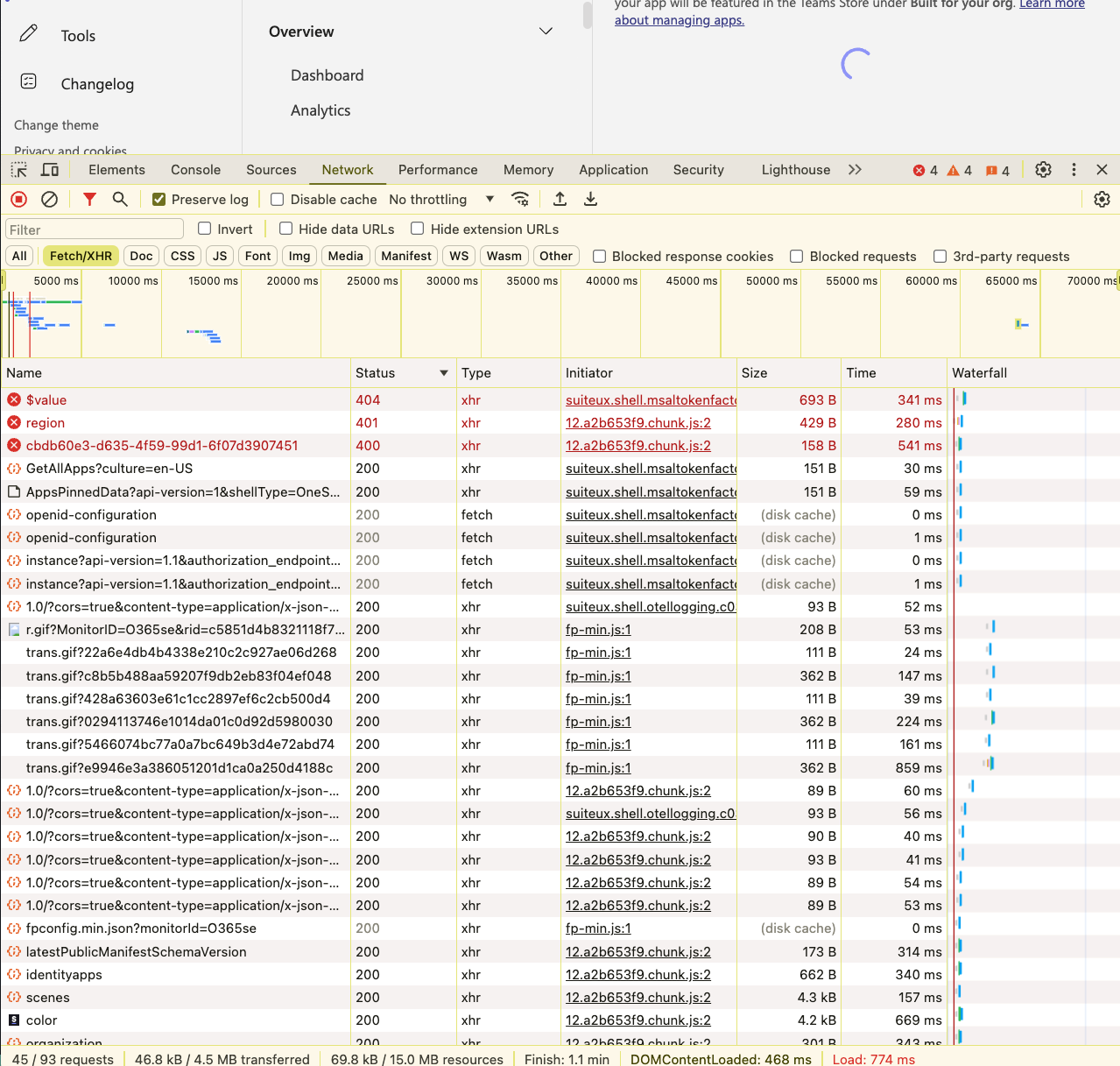1120x1066 pixels.
Task: Open DevTools settings gear
Action: click(x=1043, y=169)
